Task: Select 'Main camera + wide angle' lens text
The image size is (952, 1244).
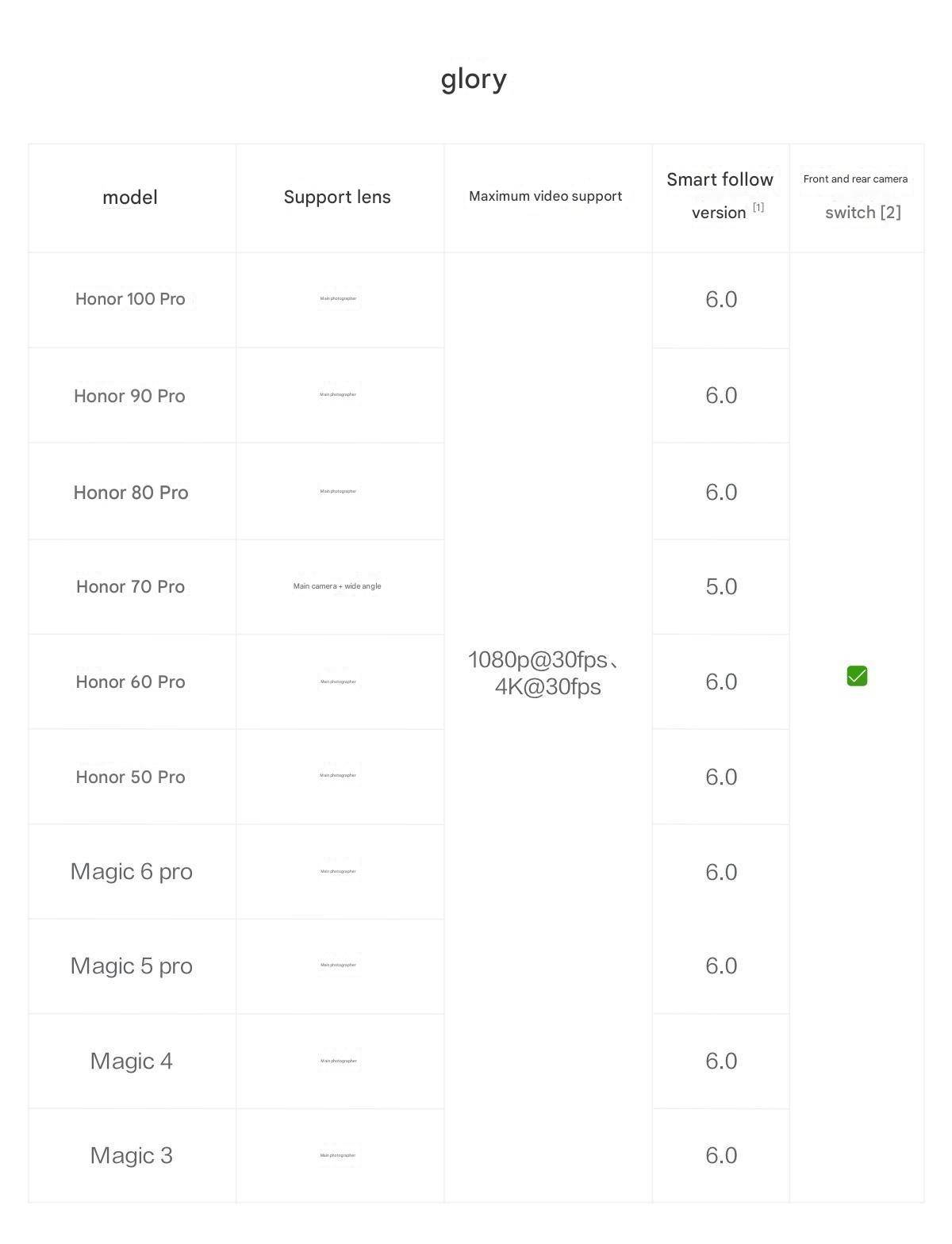Action: tap(337, 586)
